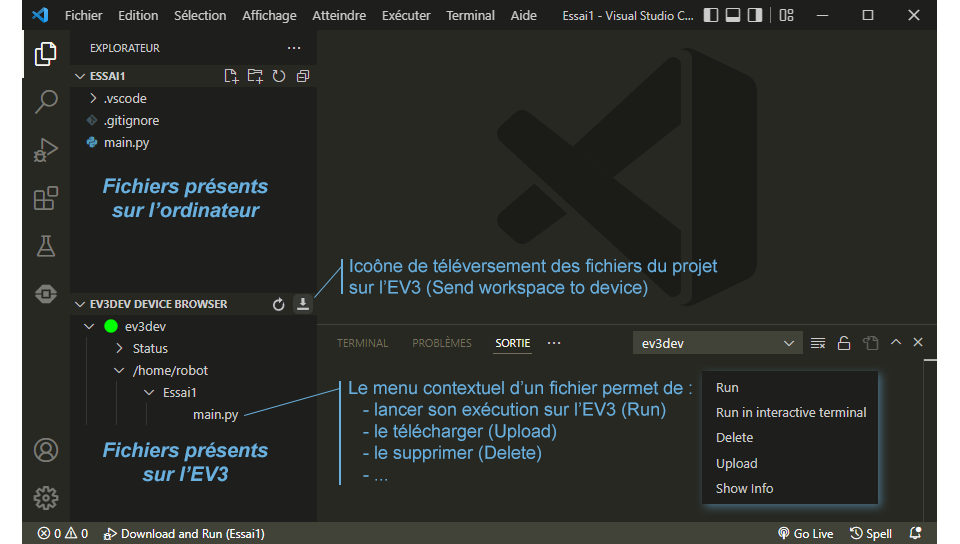Show errors and warnings count in status bar
Viewport: 960px width, 544px height.
[62, 534]
